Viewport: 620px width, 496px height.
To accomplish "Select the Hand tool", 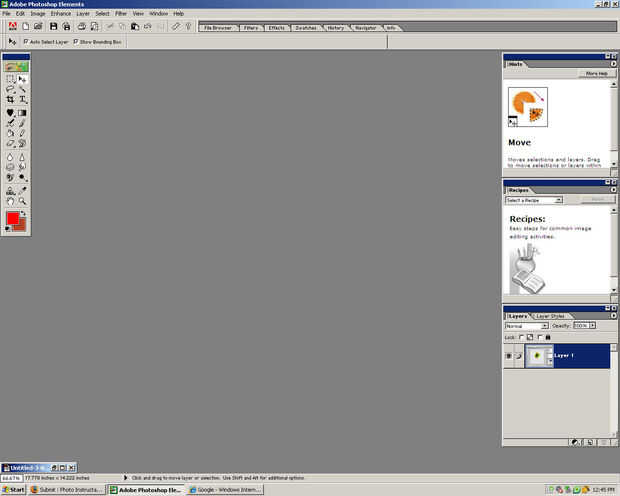I will 10,201.
